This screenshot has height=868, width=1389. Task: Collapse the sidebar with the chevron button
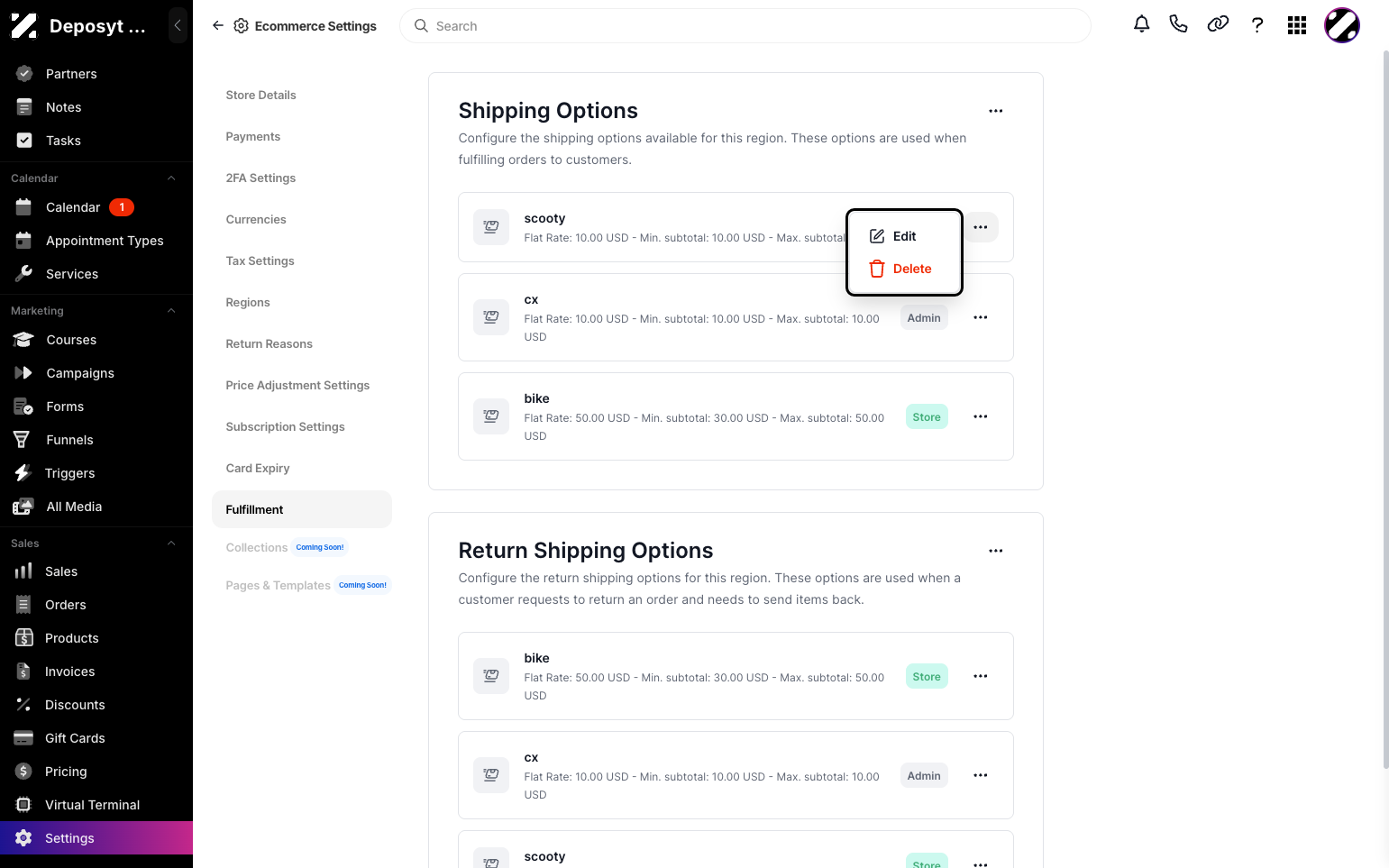click(x=178, y=26)
